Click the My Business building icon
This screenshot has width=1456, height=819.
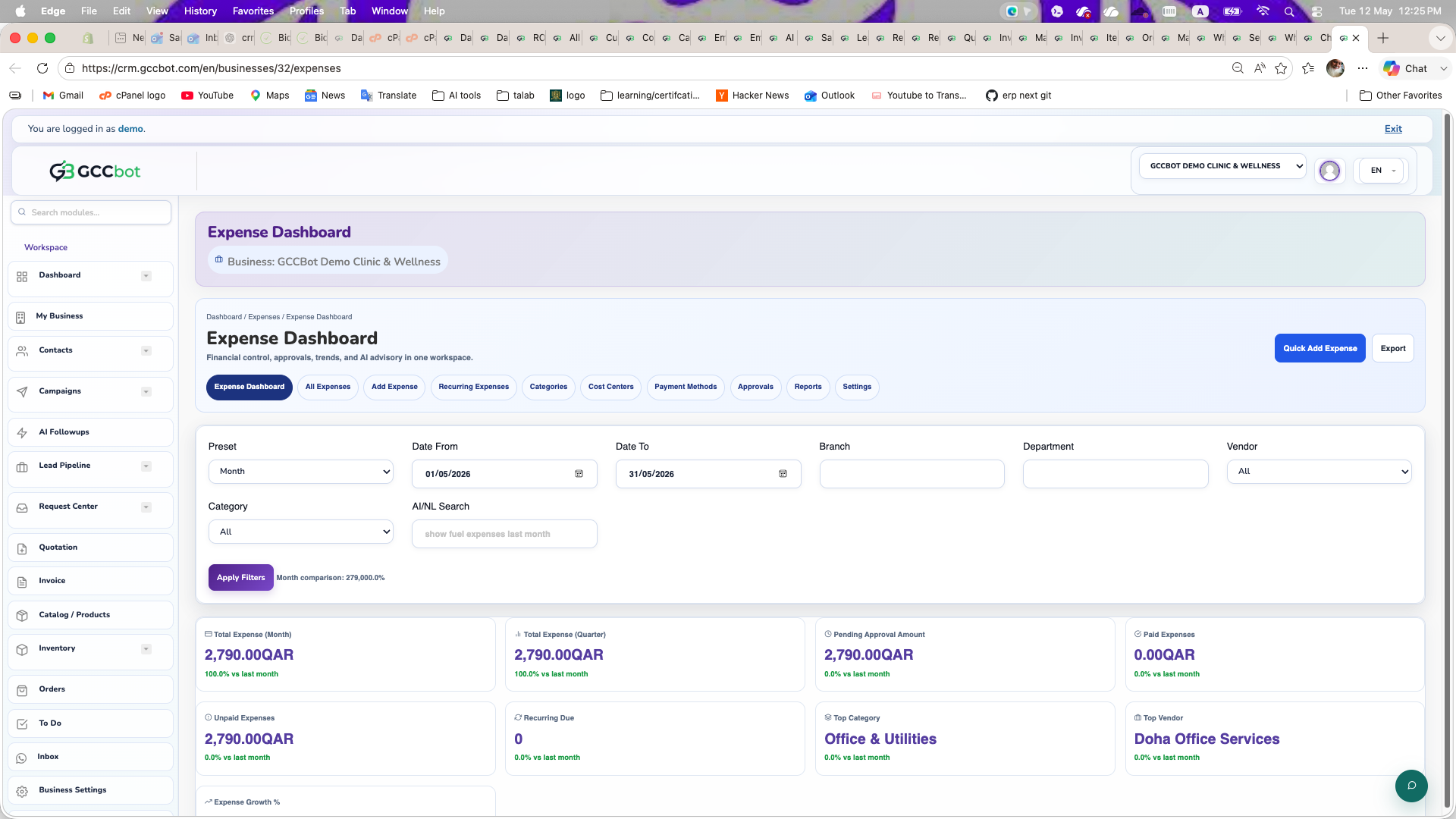(x=20, y=317)
